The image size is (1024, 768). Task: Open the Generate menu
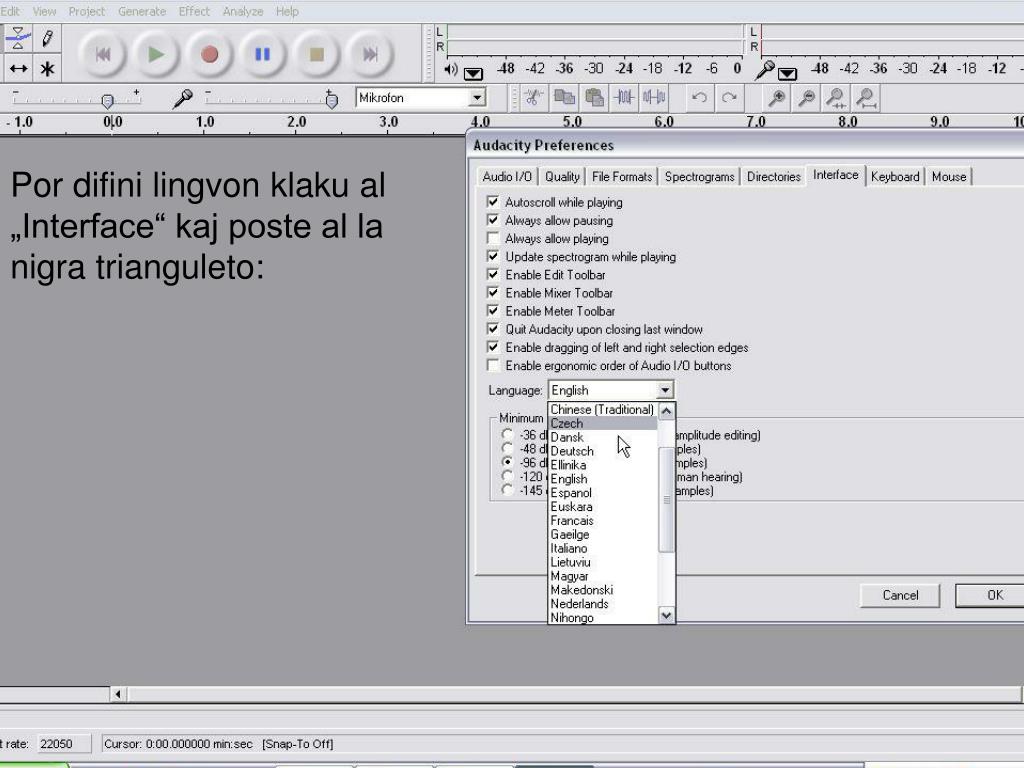(x=142, y=11)
